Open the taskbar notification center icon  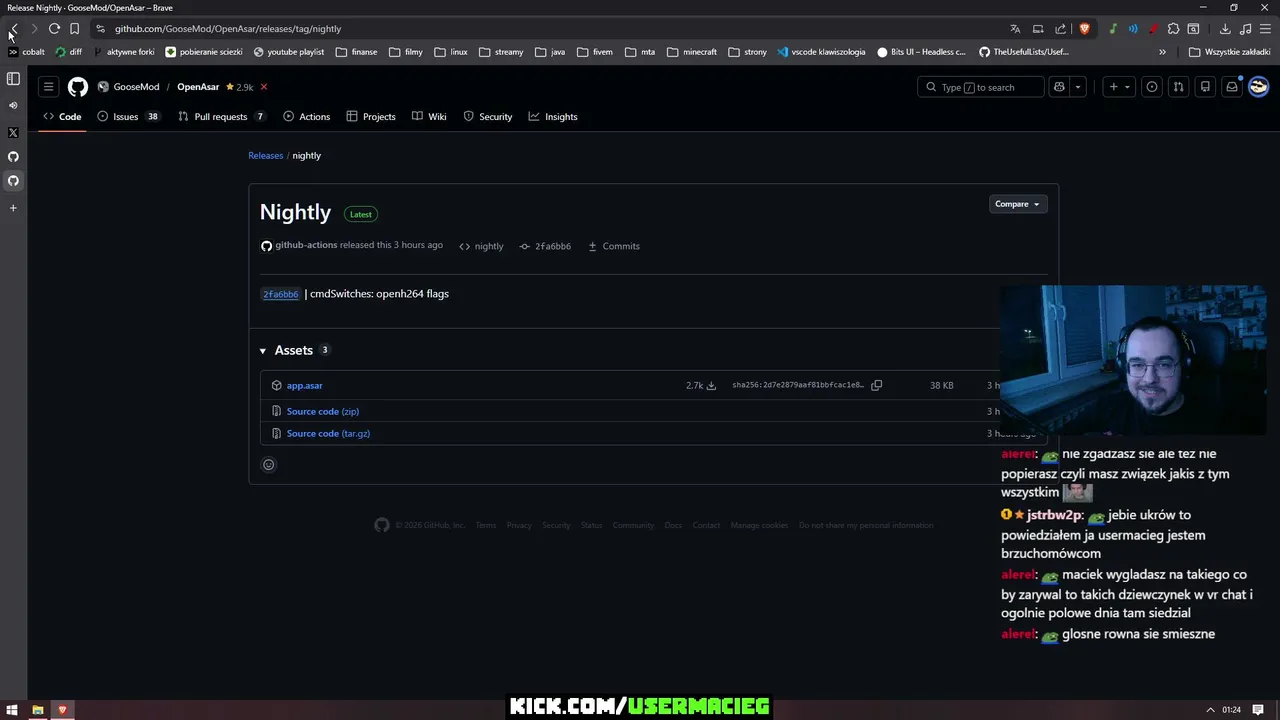[x=1258, y=710]
